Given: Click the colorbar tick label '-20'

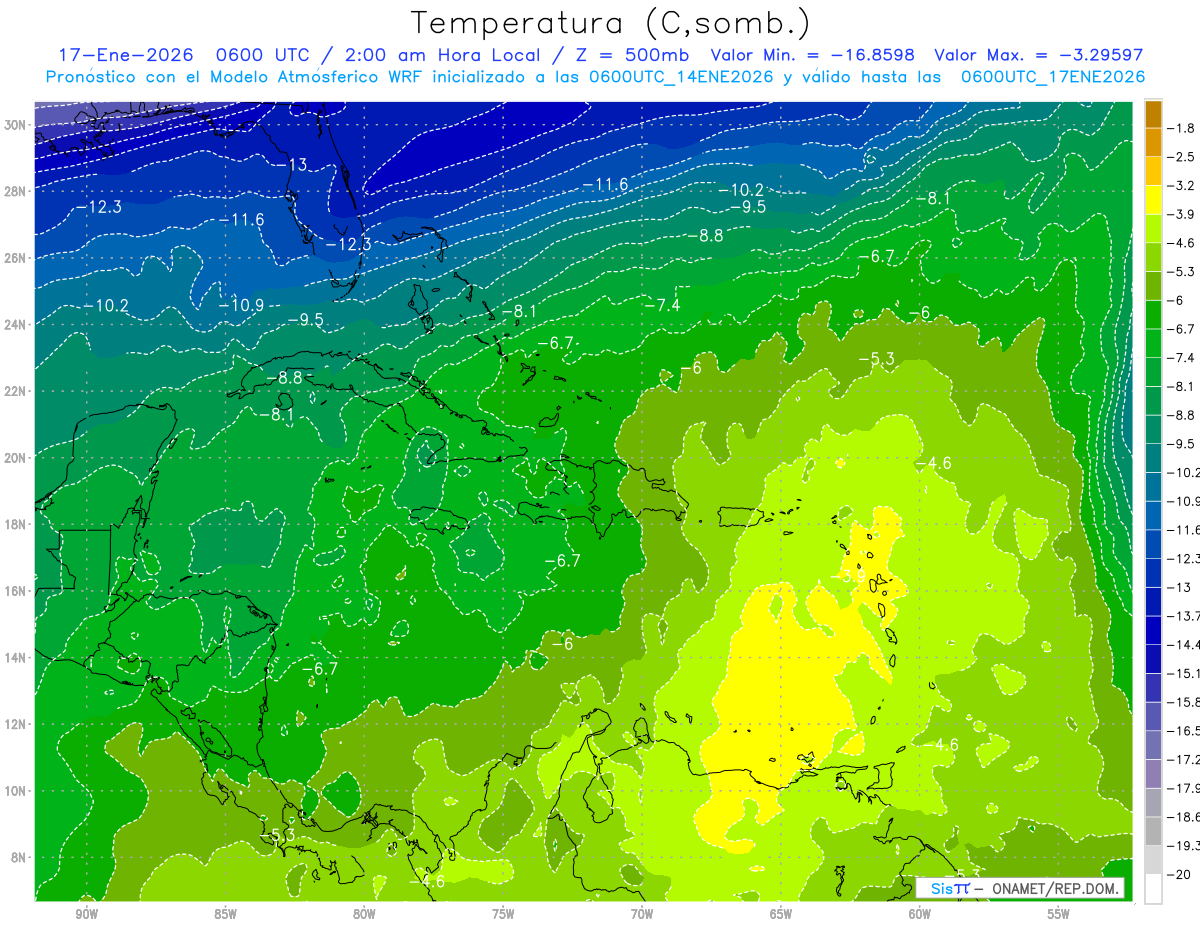Looking at the screenshot, I should pos(1181,875).
